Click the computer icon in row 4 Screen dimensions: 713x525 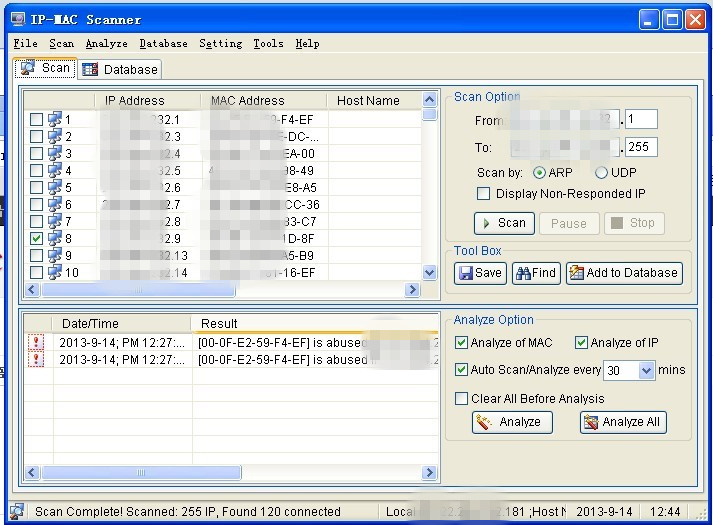pos(55,170)
